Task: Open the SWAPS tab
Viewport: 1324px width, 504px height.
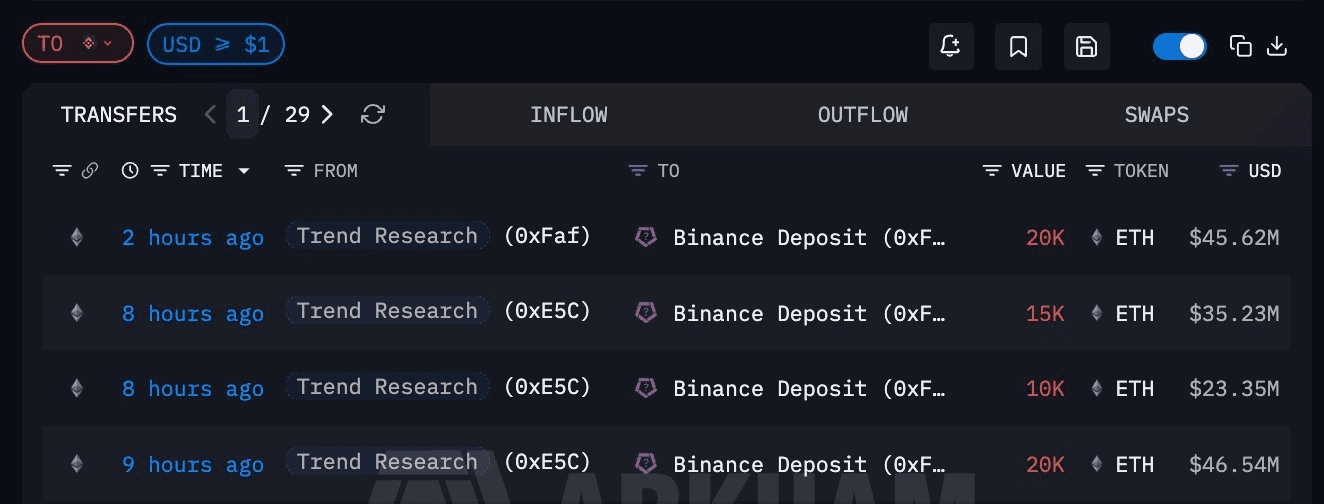Action: tap(1156, 114)
